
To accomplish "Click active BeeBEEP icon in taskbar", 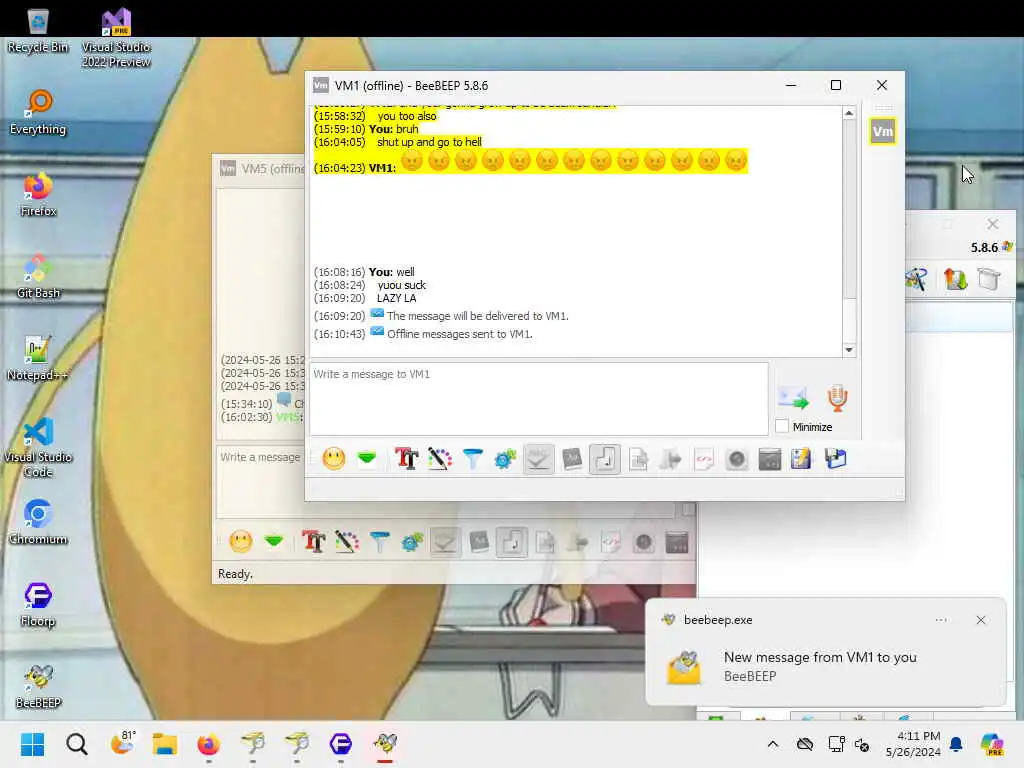I will click(x=385, y=744).
